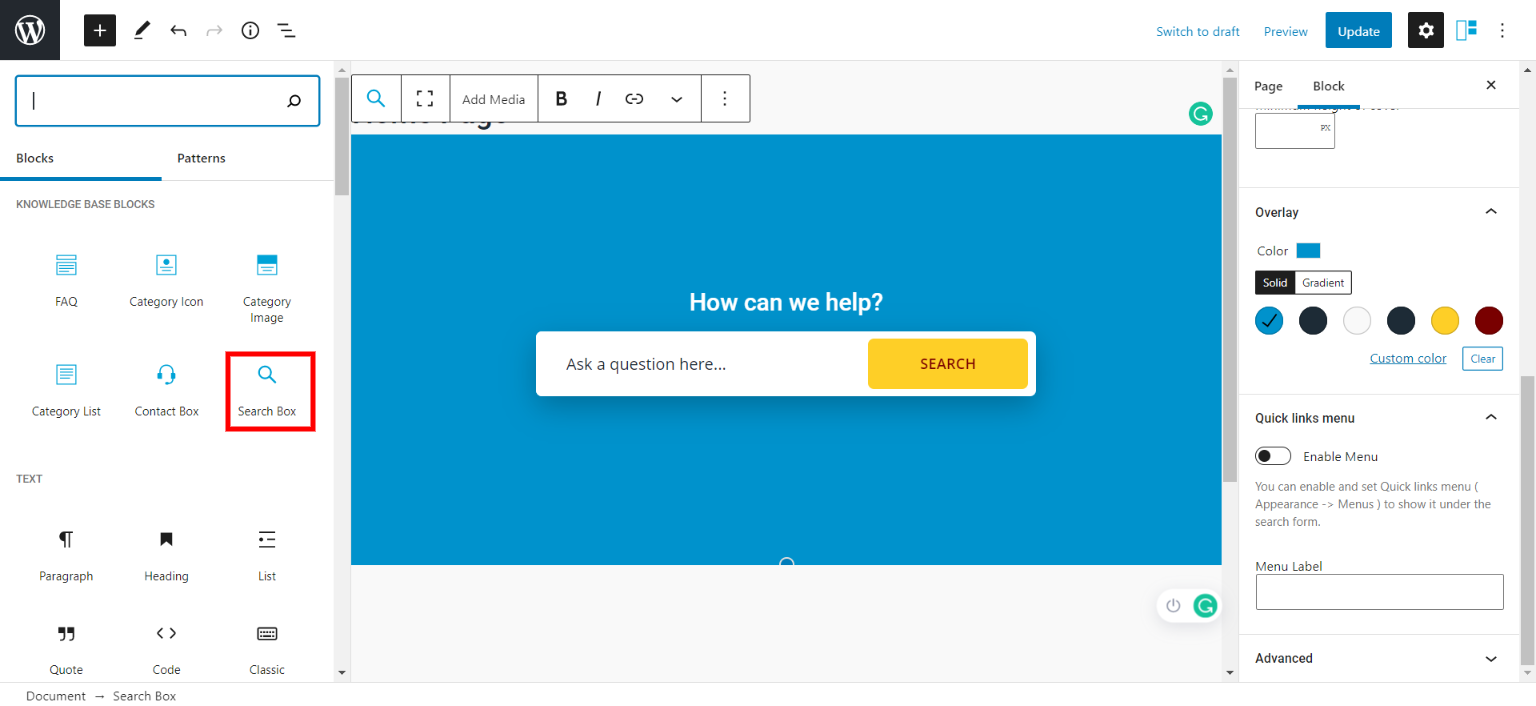Switch to the Gradient overlay option
The width and height of the screenshot is (1536, 706).
pyautogui.click(x=1322, y=282)
